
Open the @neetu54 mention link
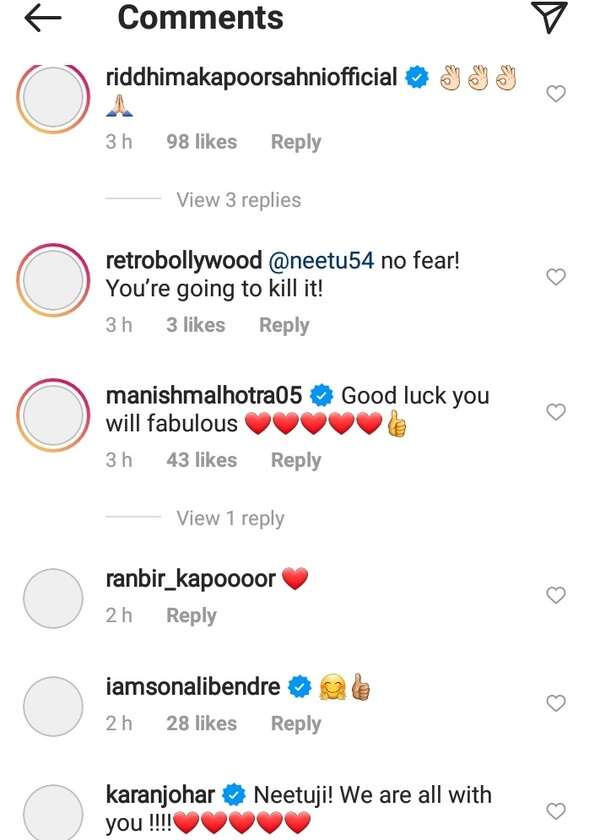coord(322,260)
